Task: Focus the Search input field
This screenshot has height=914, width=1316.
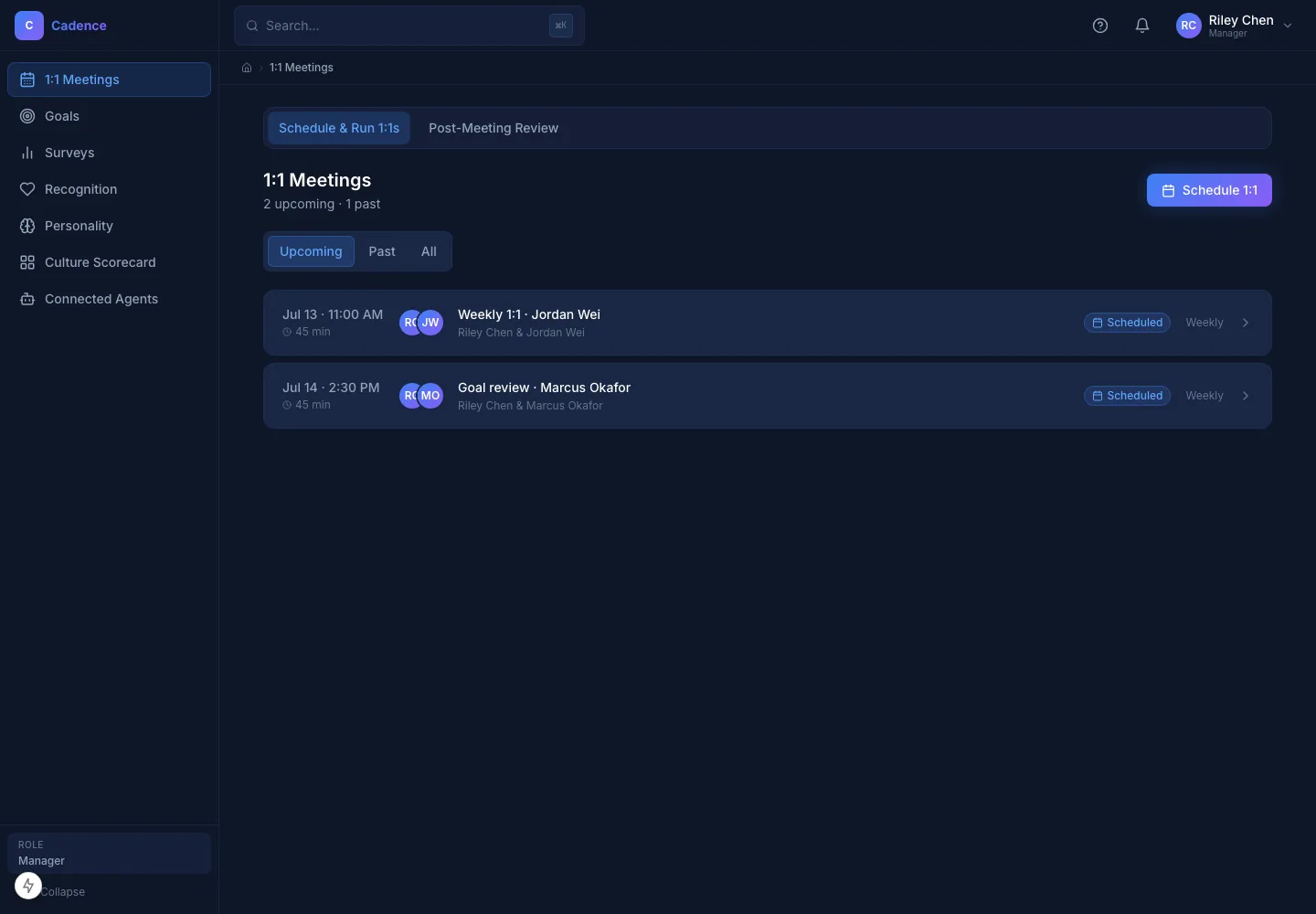Action: (409, 26)
